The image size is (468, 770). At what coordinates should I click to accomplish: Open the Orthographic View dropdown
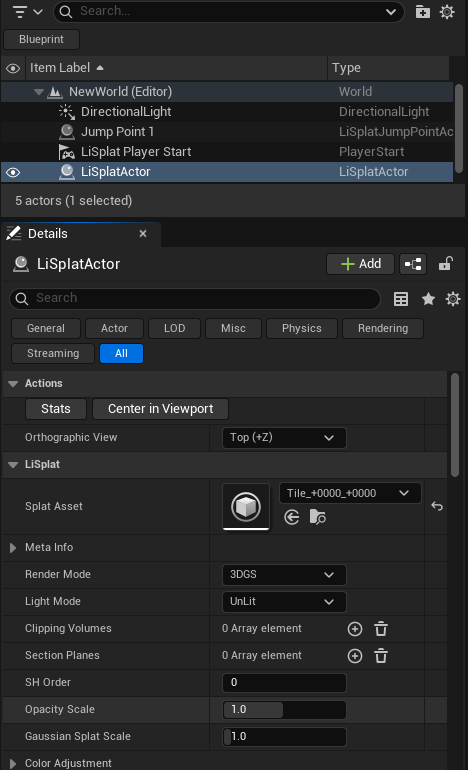coord(284,438)
